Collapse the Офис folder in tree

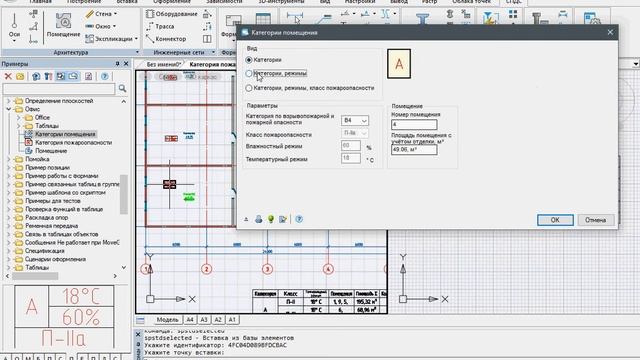click(x=9, y=109)
